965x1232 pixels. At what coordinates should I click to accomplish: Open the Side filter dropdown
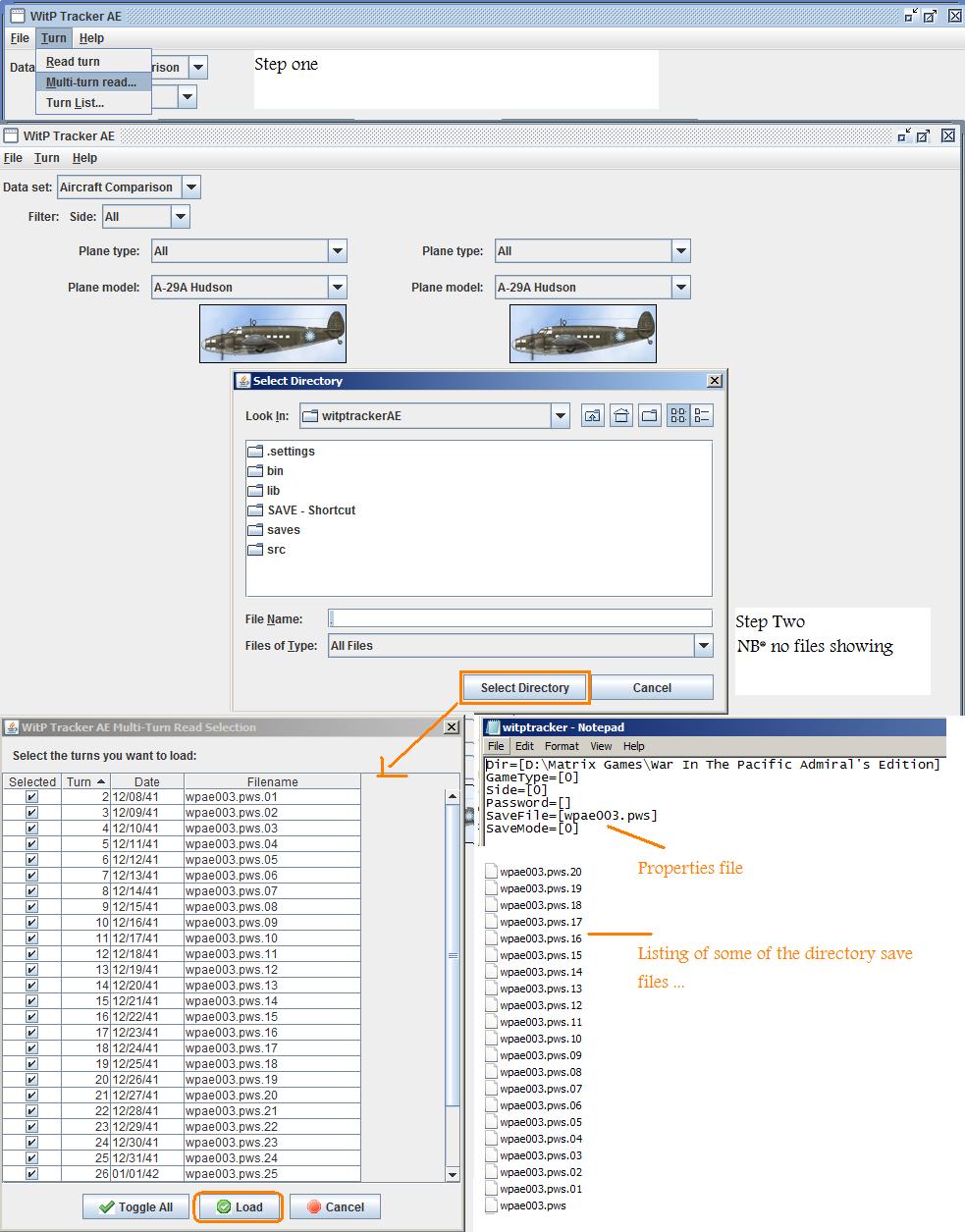click(x=180, y=217)
